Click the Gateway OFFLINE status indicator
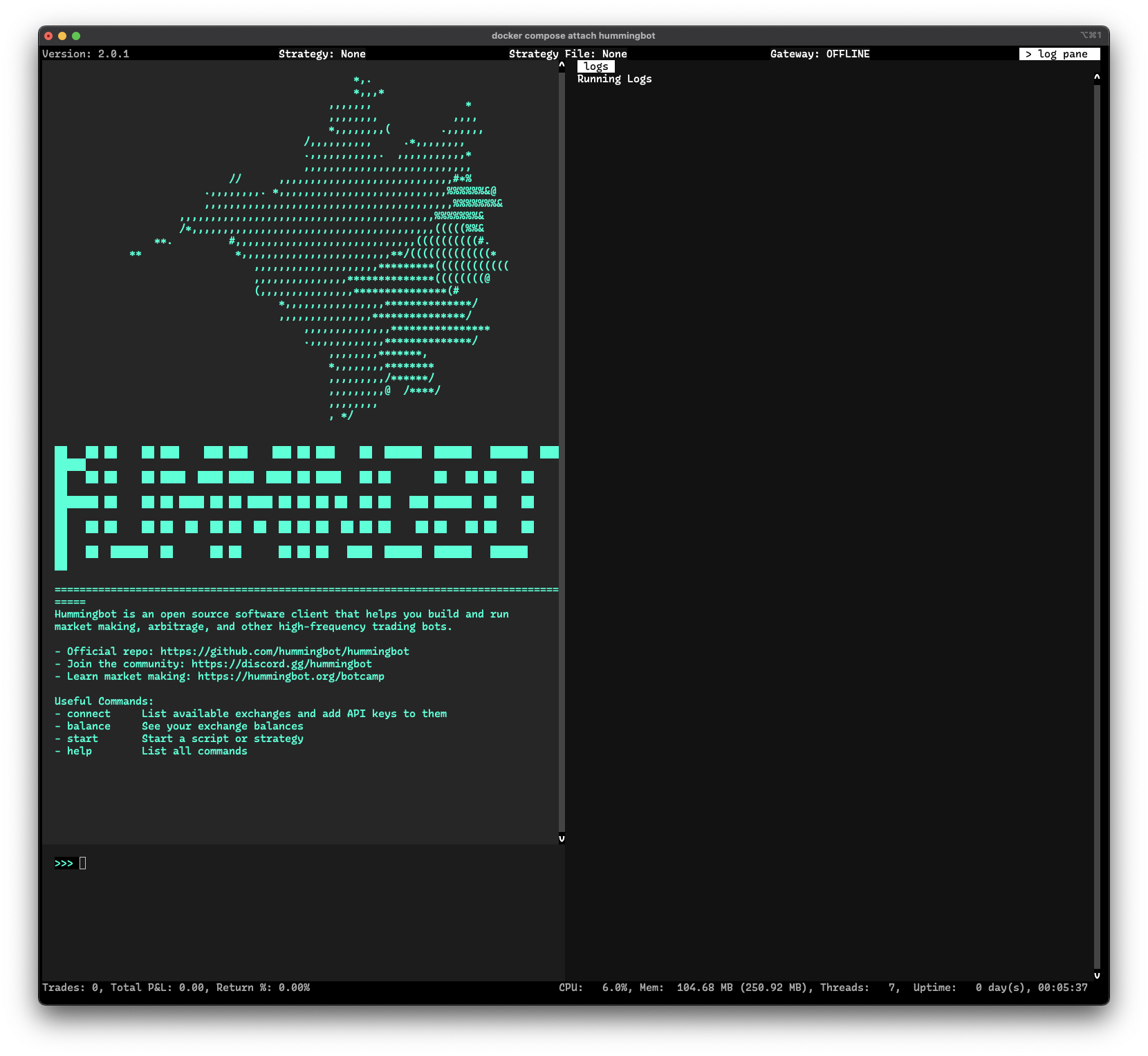 click(x=820, y=54)
